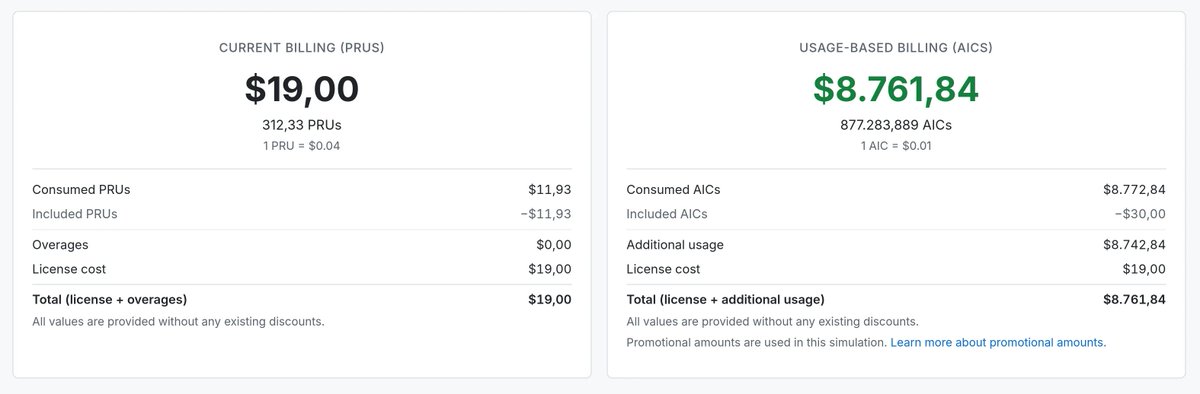Select the '$0,00' Overages value
This screenshot has width=1200, height=394.
pyautogui.click(x=554, y=244)
